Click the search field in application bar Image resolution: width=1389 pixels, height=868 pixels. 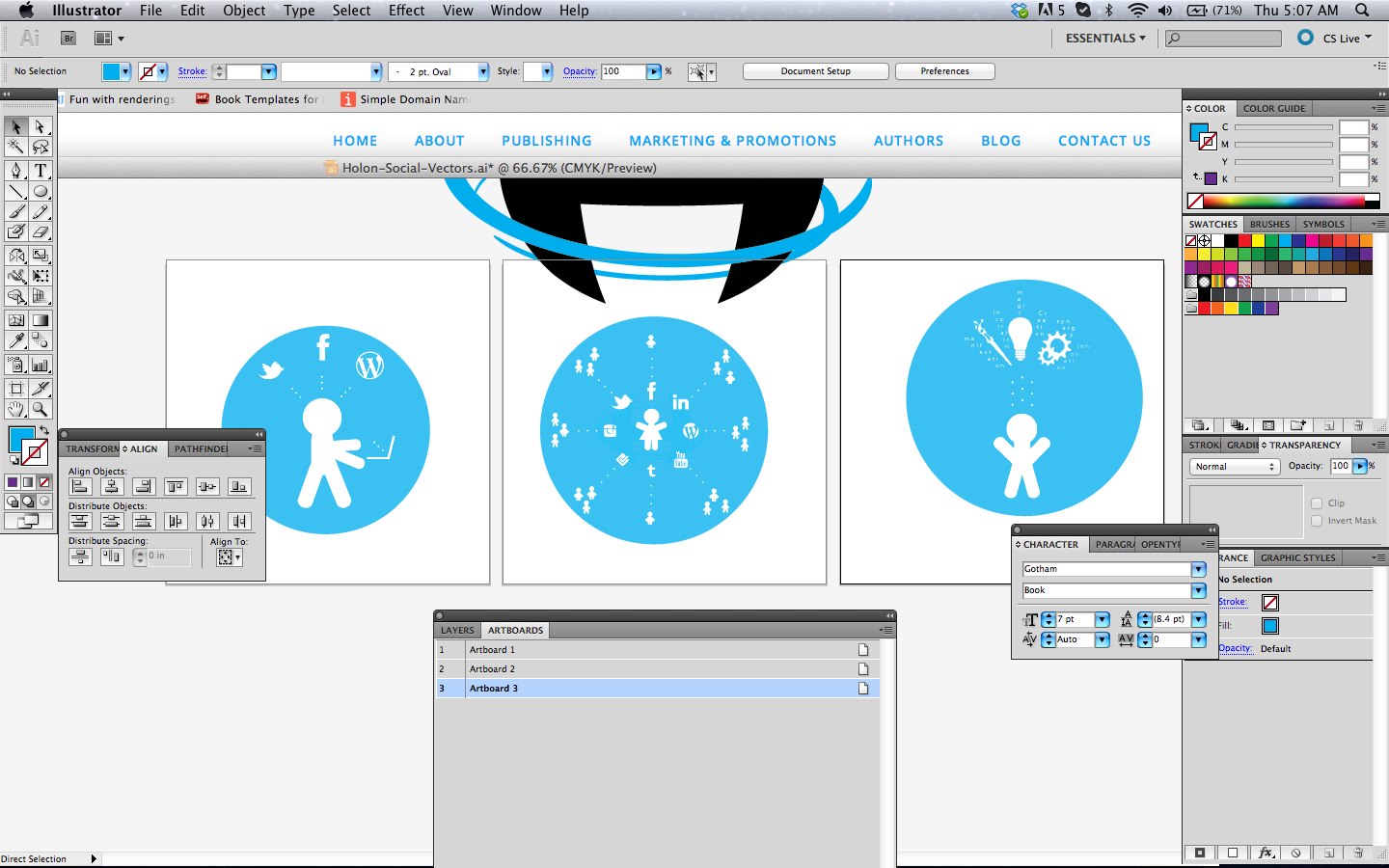(1223, 39)
